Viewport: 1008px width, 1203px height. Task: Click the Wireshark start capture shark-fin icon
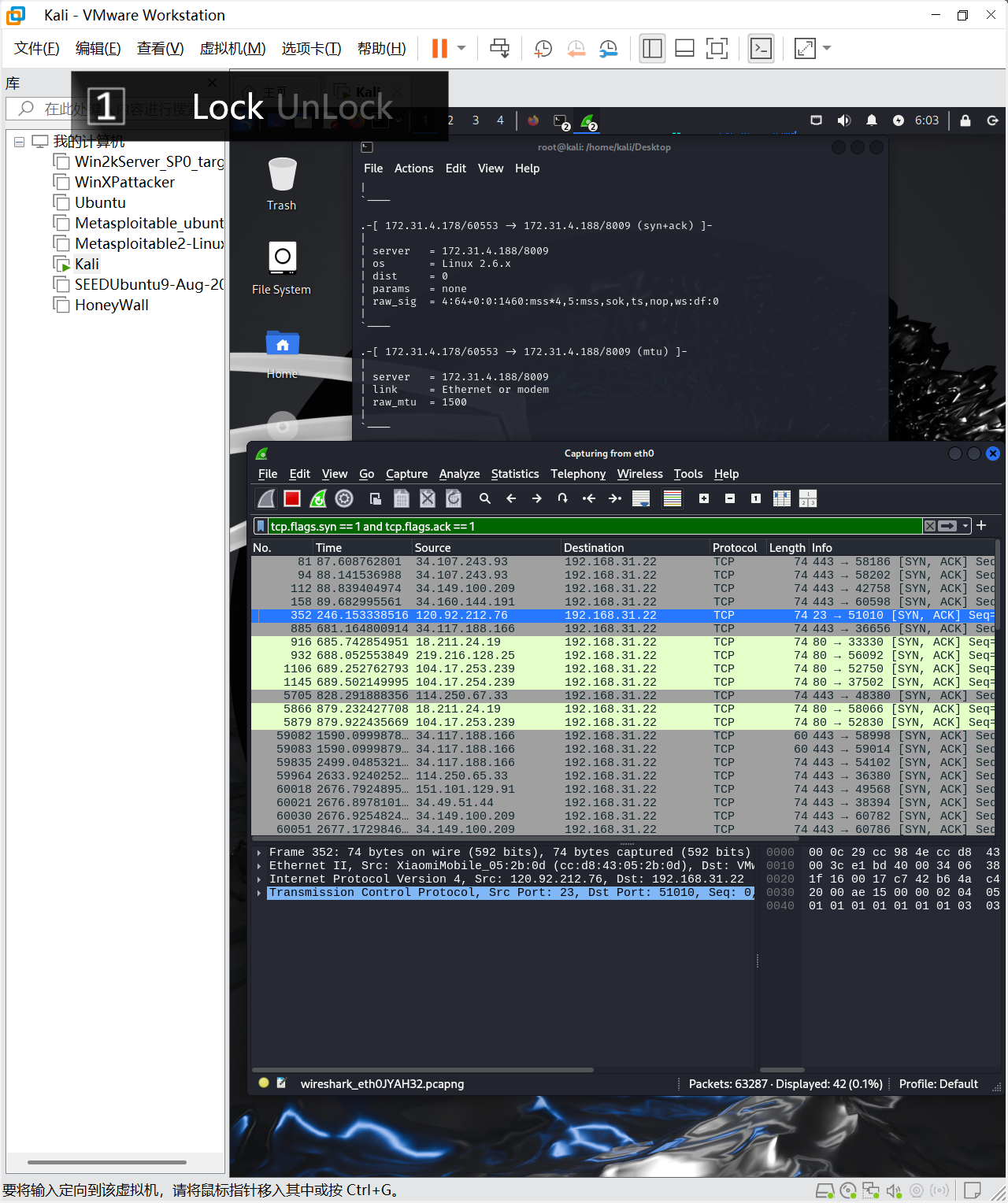(267, 498)
